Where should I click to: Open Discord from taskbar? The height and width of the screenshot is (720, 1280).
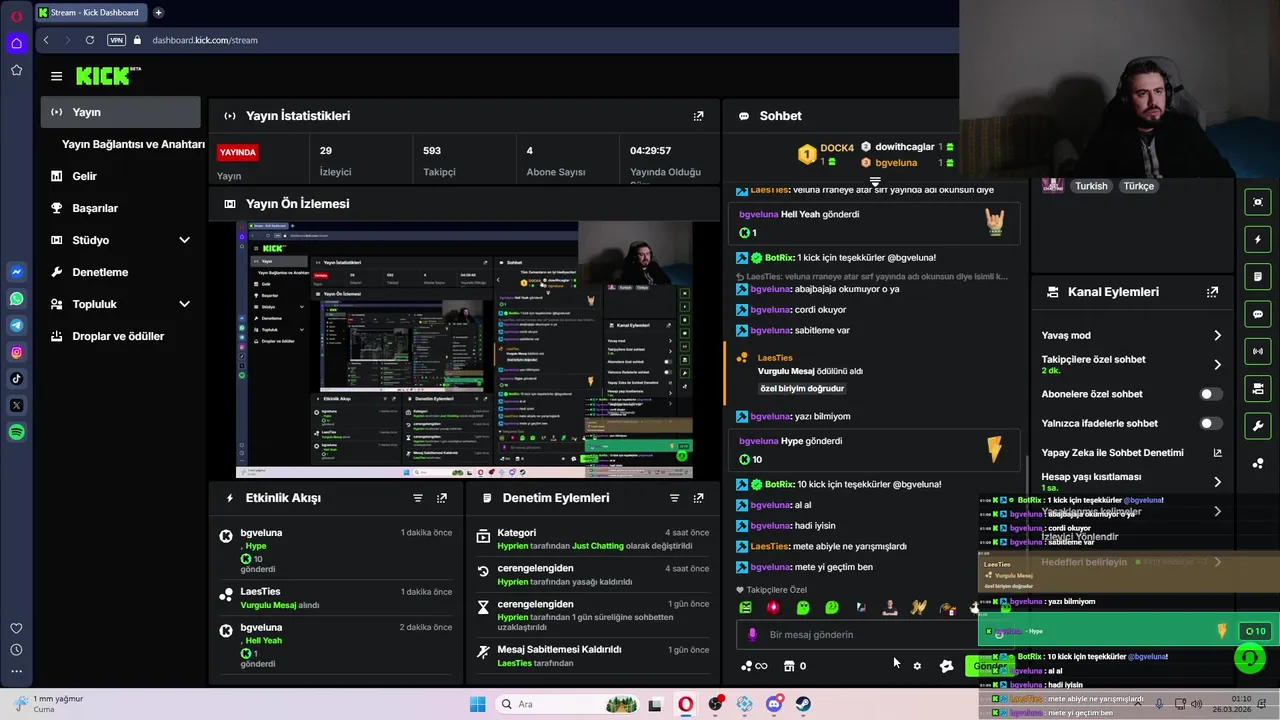774,704
